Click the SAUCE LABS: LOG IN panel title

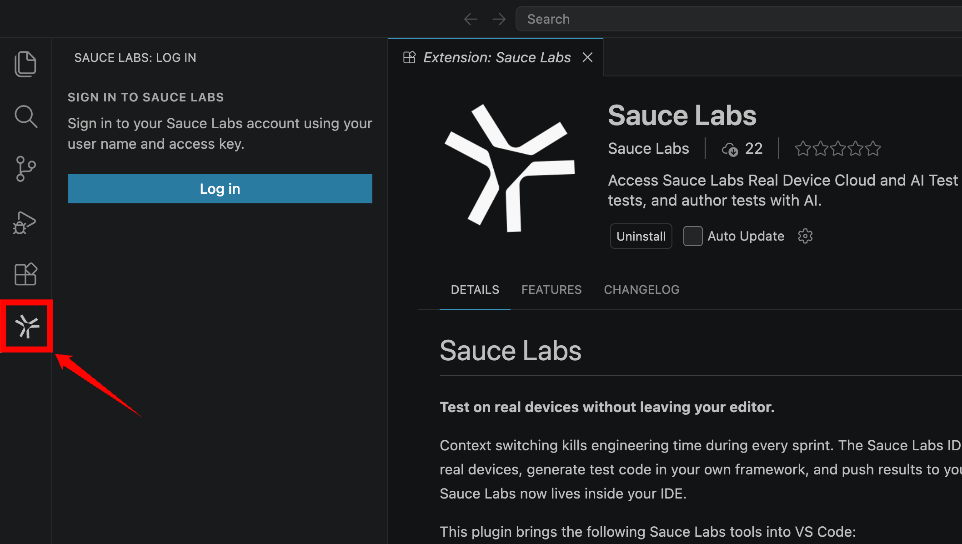[x=135, y=58]
